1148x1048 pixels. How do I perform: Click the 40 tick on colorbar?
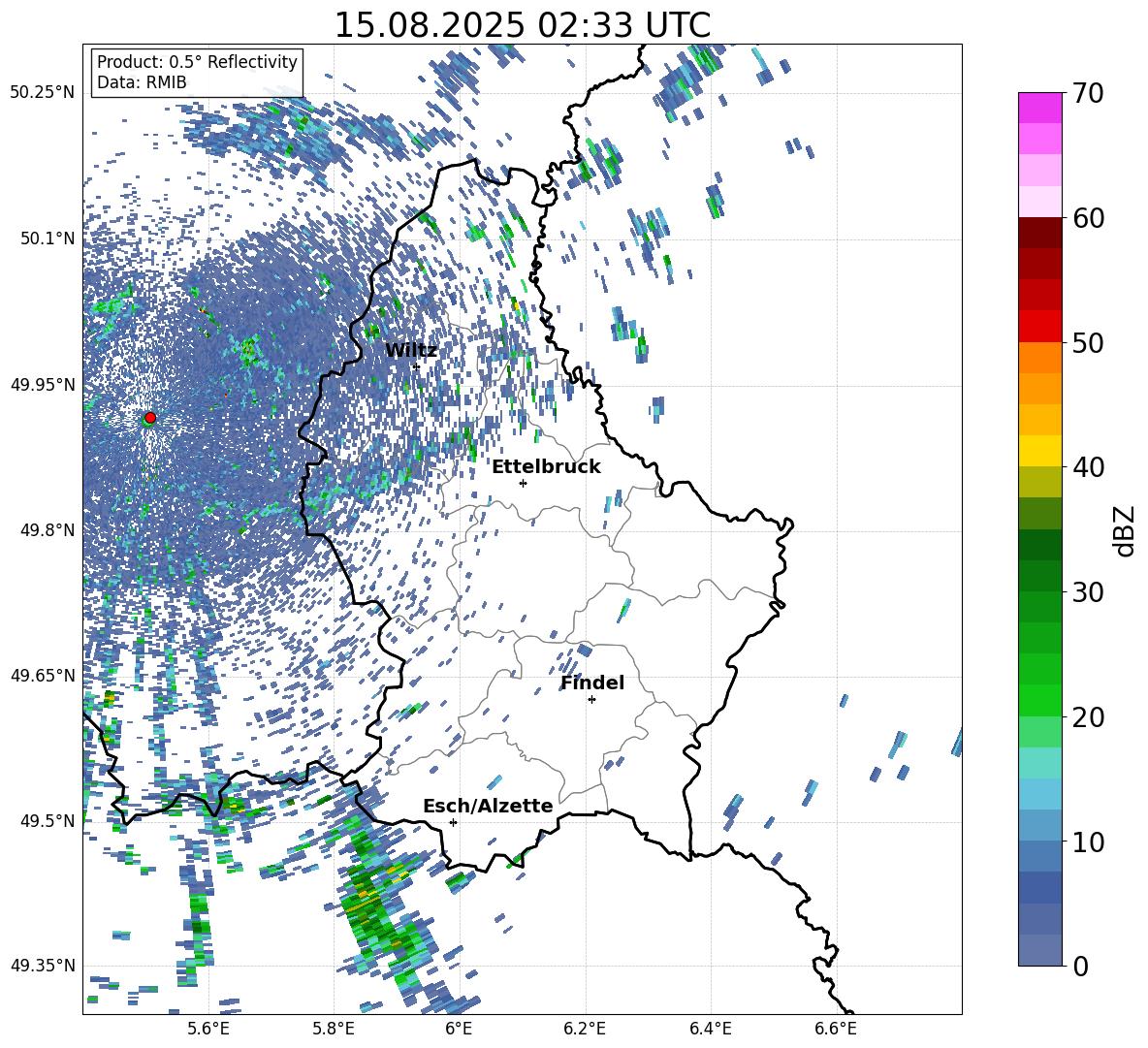[1087, 467]
